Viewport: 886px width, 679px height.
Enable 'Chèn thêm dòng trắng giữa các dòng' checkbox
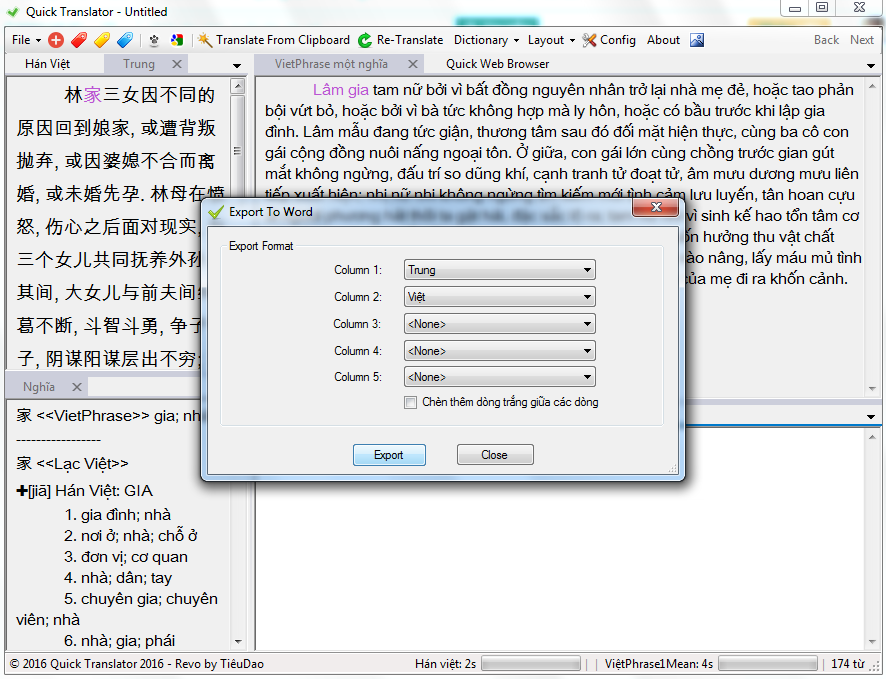pyautogui.click(x=411, y=403)
